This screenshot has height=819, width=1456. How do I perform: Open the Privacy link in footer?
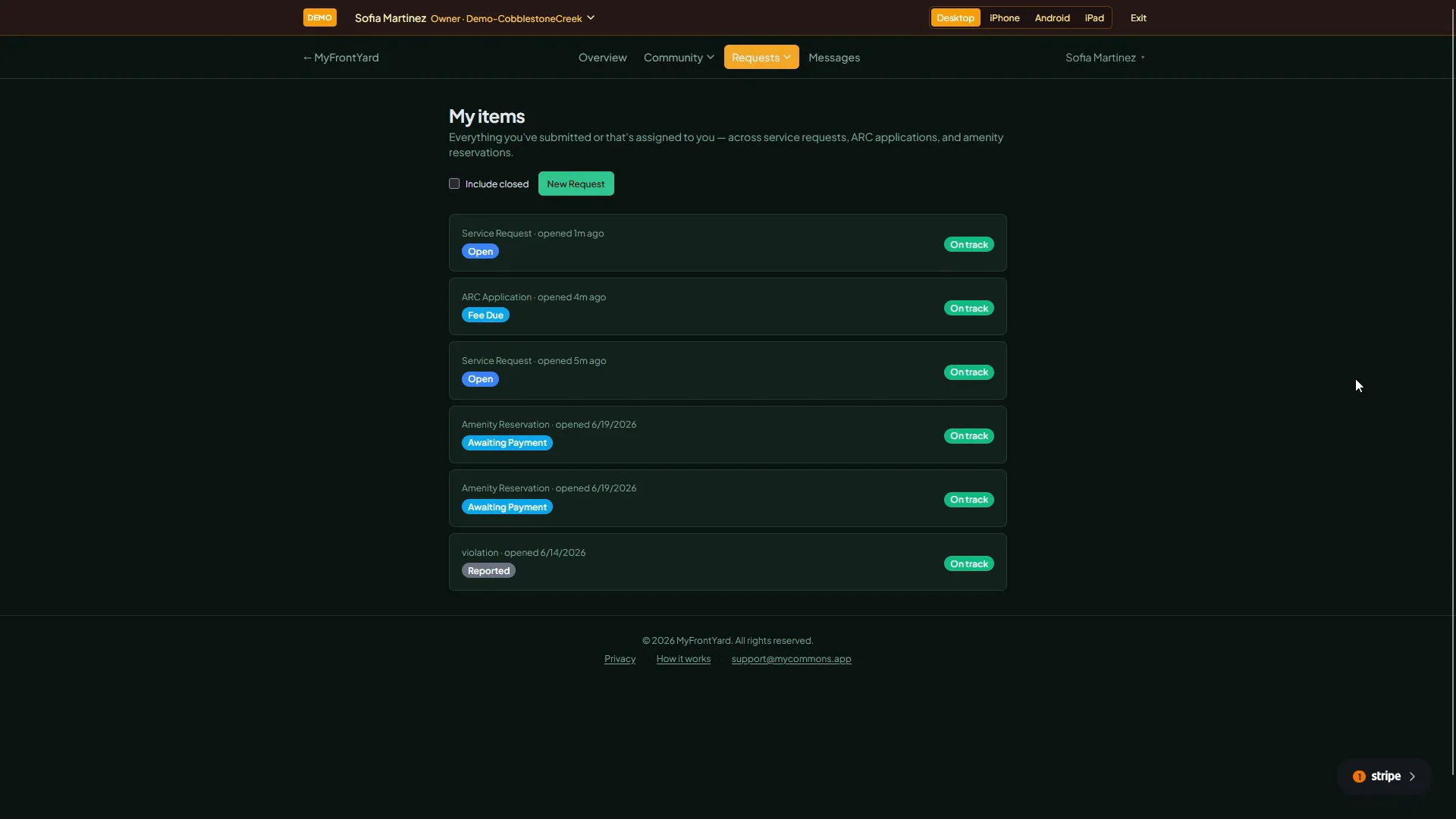tap(620, 659)
